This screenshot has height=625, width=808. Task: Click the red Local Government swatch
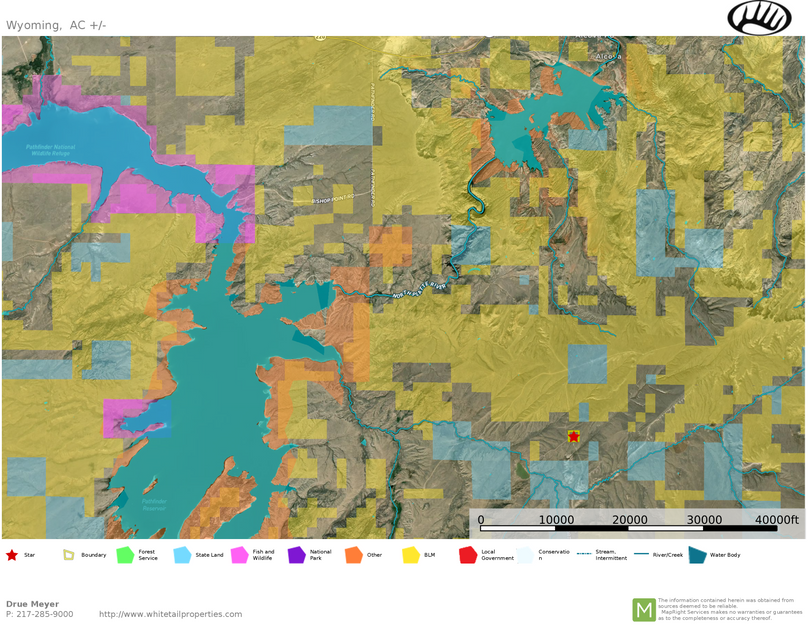point(468,555)
